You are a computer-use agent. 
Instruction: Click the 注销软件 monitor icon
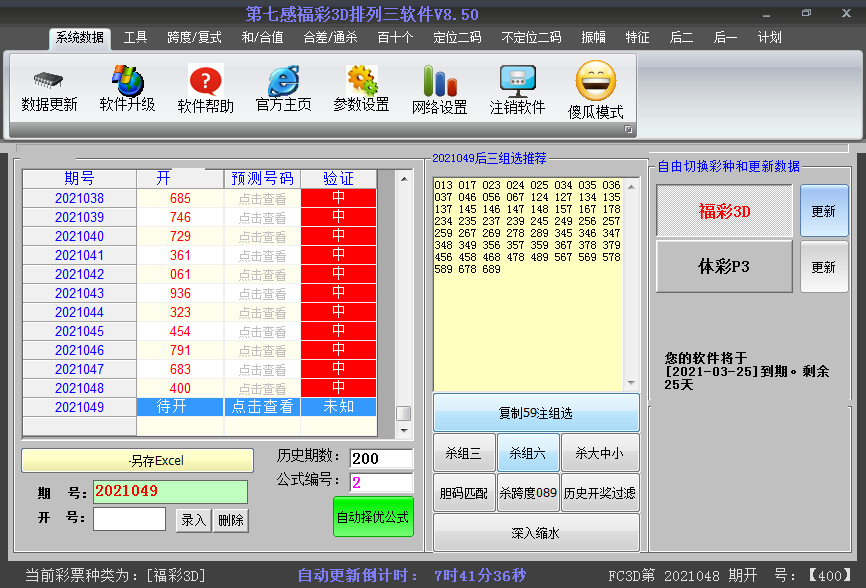517,80
